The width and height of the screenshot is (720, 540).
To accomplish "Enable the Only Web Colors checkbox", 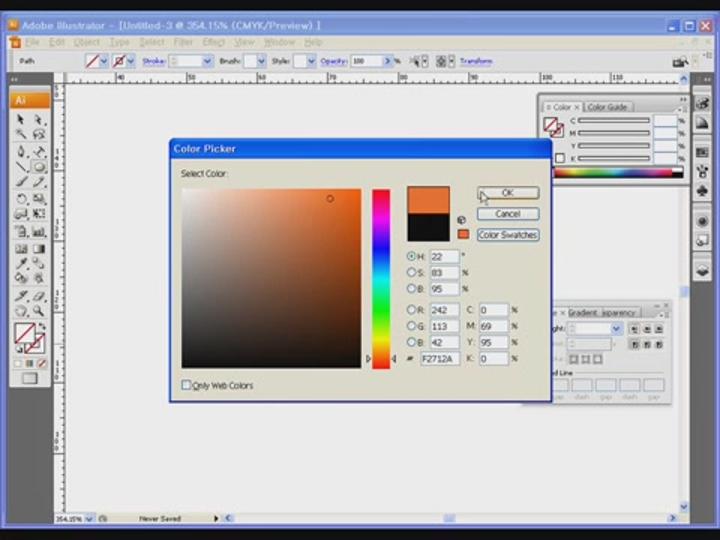I will (x=186, y=385).
